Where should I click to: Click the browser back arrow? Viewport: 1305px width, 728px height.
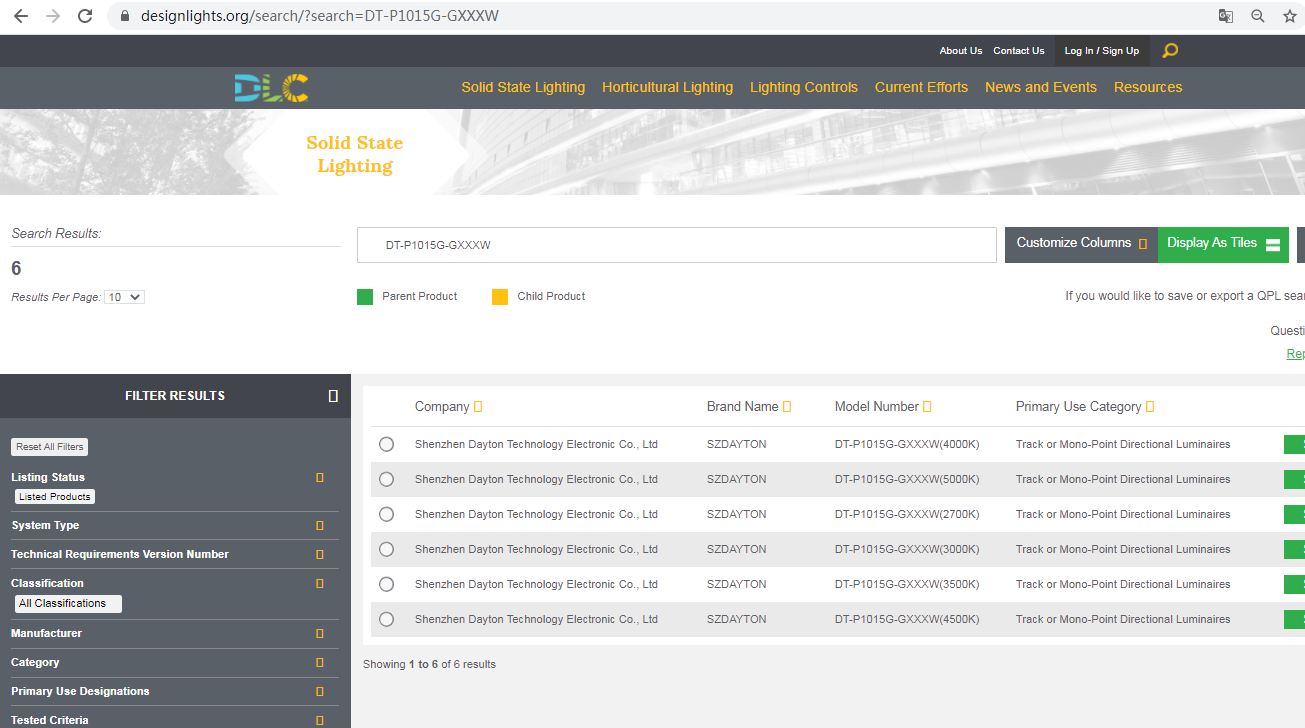[20, 16]
